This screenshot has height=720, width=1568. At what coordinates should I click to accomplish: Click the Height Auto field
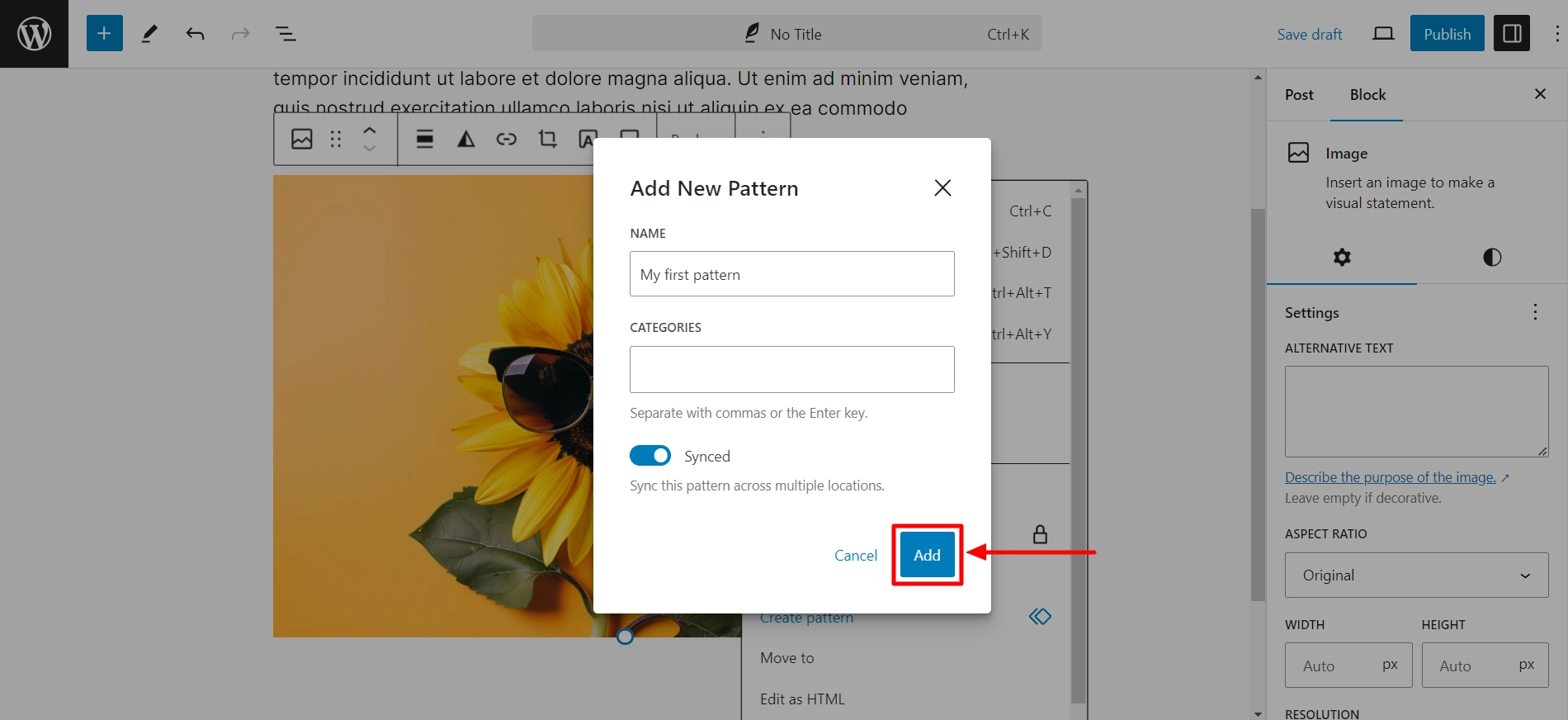click(1485, 666)
